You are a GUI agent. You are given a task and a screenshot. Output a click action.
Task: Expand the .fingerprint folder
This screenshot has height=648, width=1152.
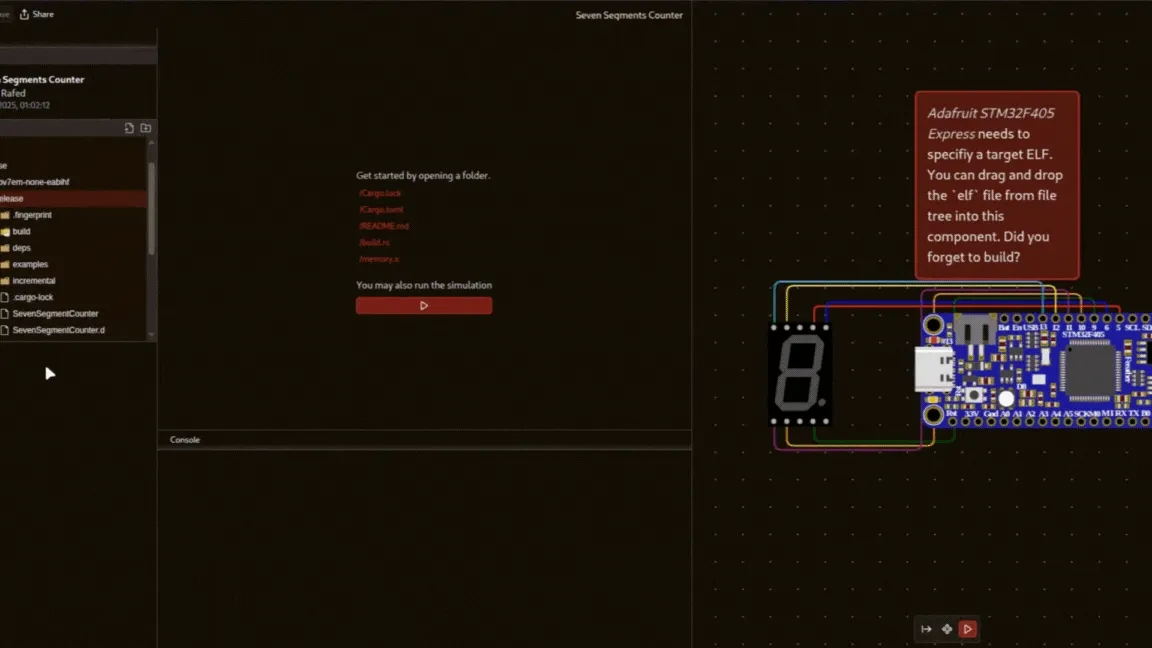coord(5,214)
